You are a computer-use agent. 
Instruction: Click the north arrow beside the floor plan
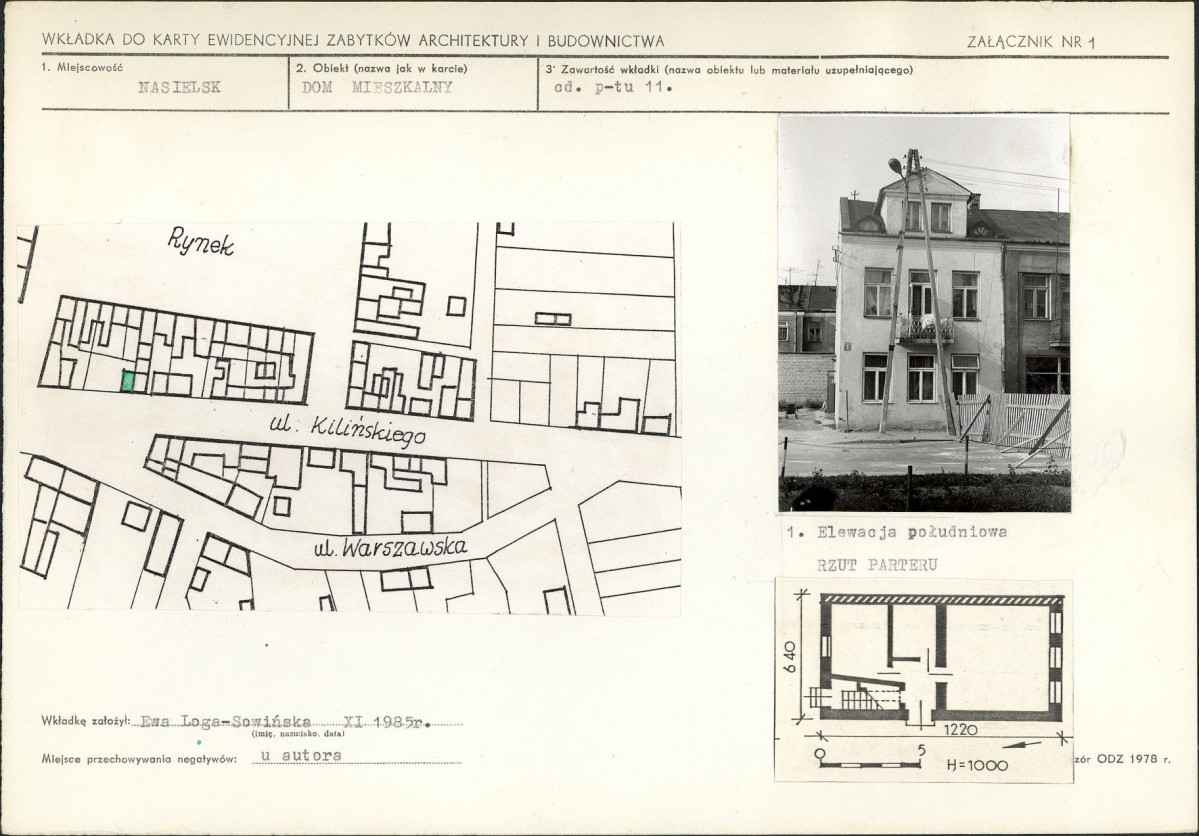coord(1022,746)
